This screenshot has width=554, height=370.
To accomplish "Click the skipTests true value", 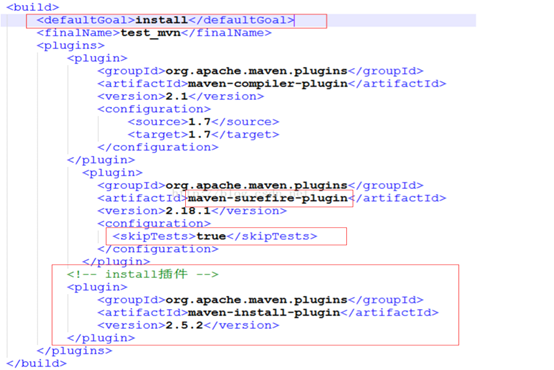I will pyautogui.click(x=211, y=236).
